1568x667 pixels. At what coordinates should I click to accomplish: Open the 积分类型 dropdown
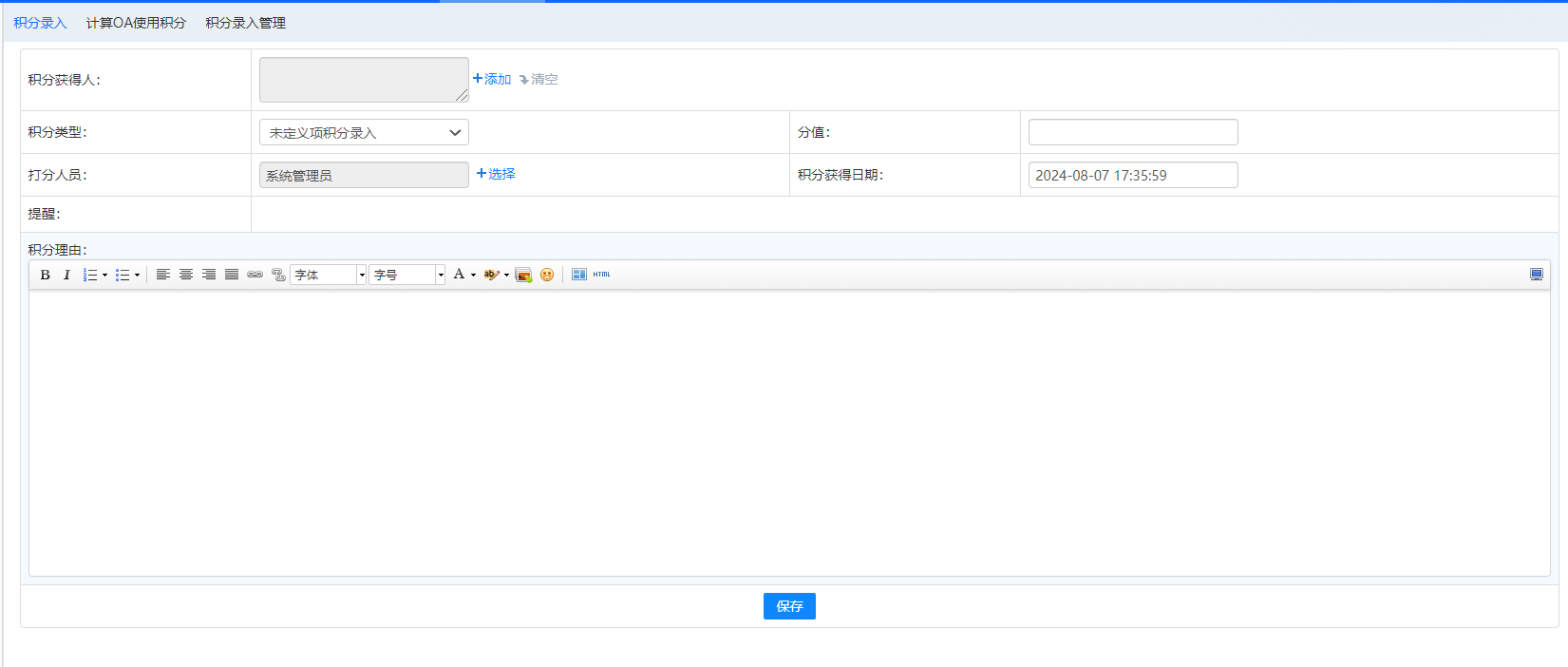pyautogui.click(x=364, y=133)
